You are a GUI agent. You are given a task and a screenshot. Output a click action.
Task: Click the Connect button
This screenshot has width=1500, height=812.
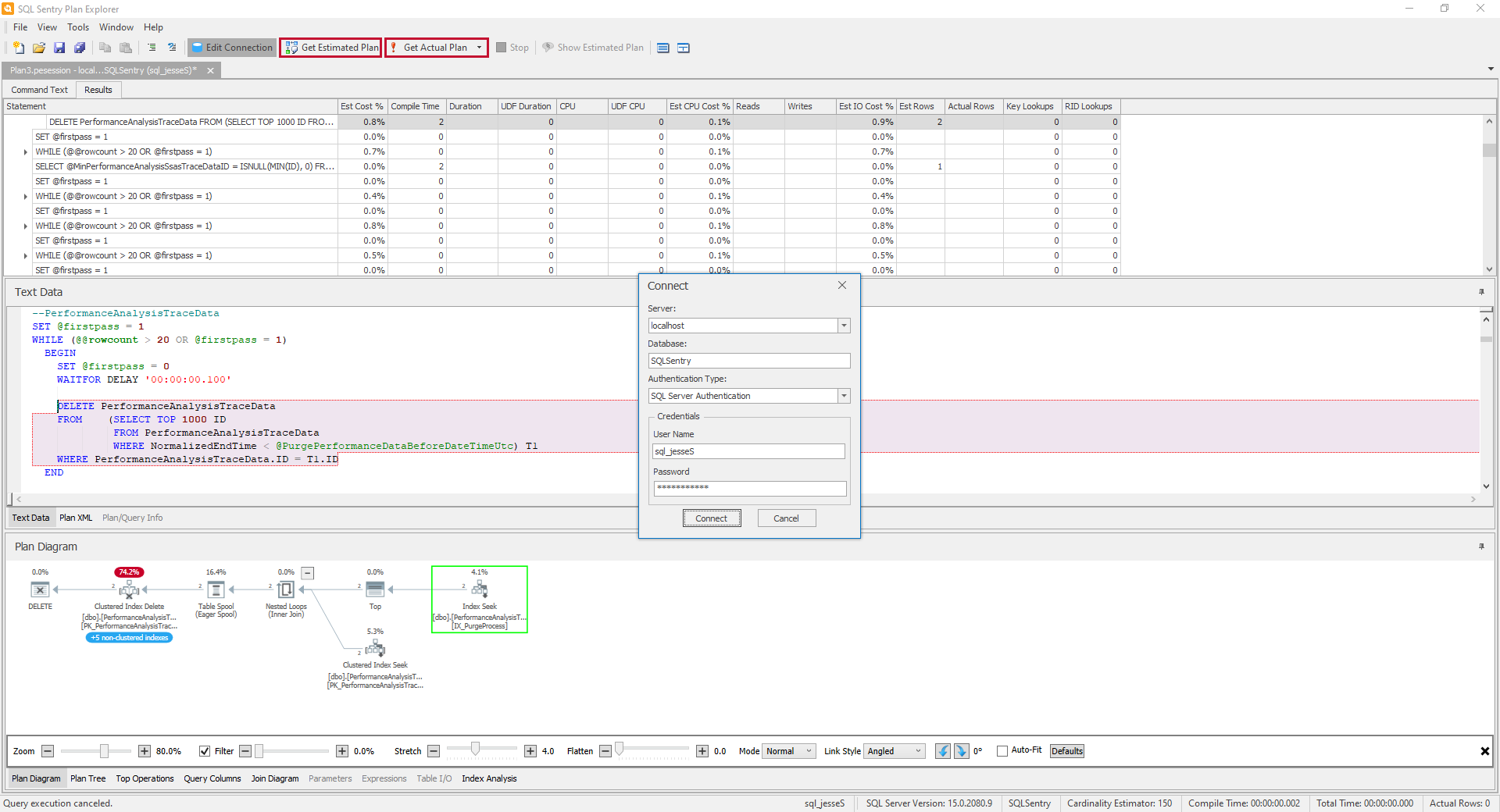tap(712, 518)
